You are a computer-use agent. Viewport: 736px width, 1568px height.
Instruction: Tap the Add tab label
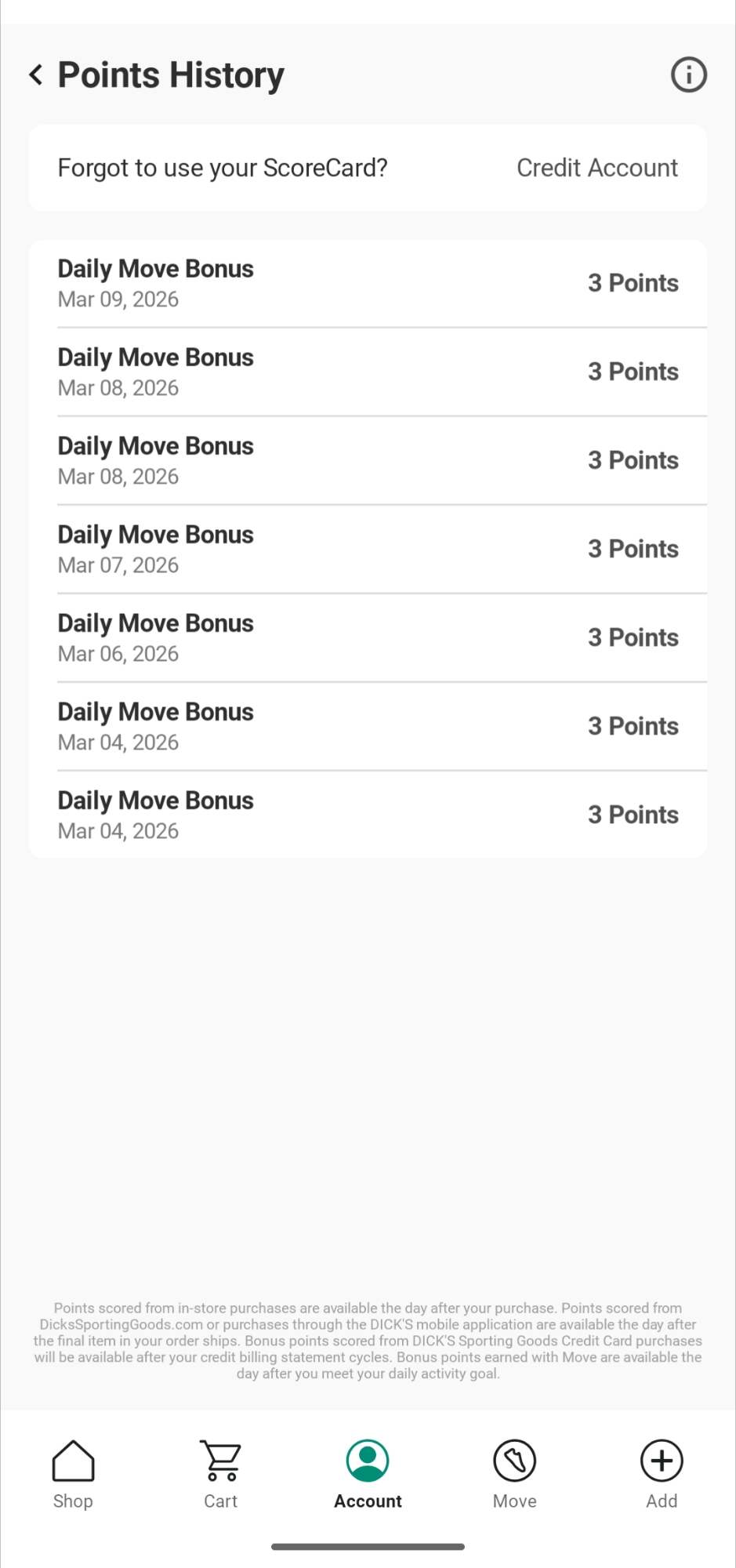pos(662,1501)
